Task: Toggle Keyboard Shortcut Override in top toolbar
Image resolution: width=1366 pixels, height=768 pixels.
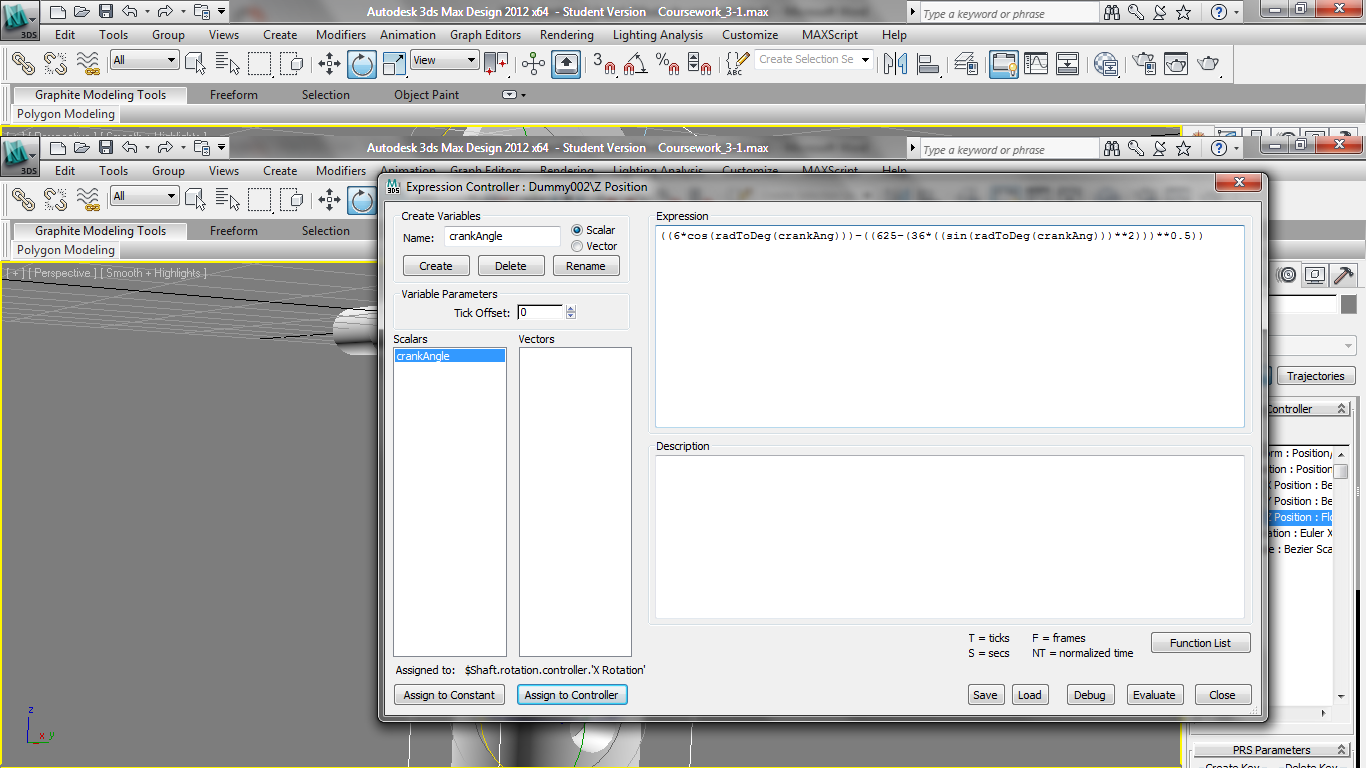Action: [566, 64]
